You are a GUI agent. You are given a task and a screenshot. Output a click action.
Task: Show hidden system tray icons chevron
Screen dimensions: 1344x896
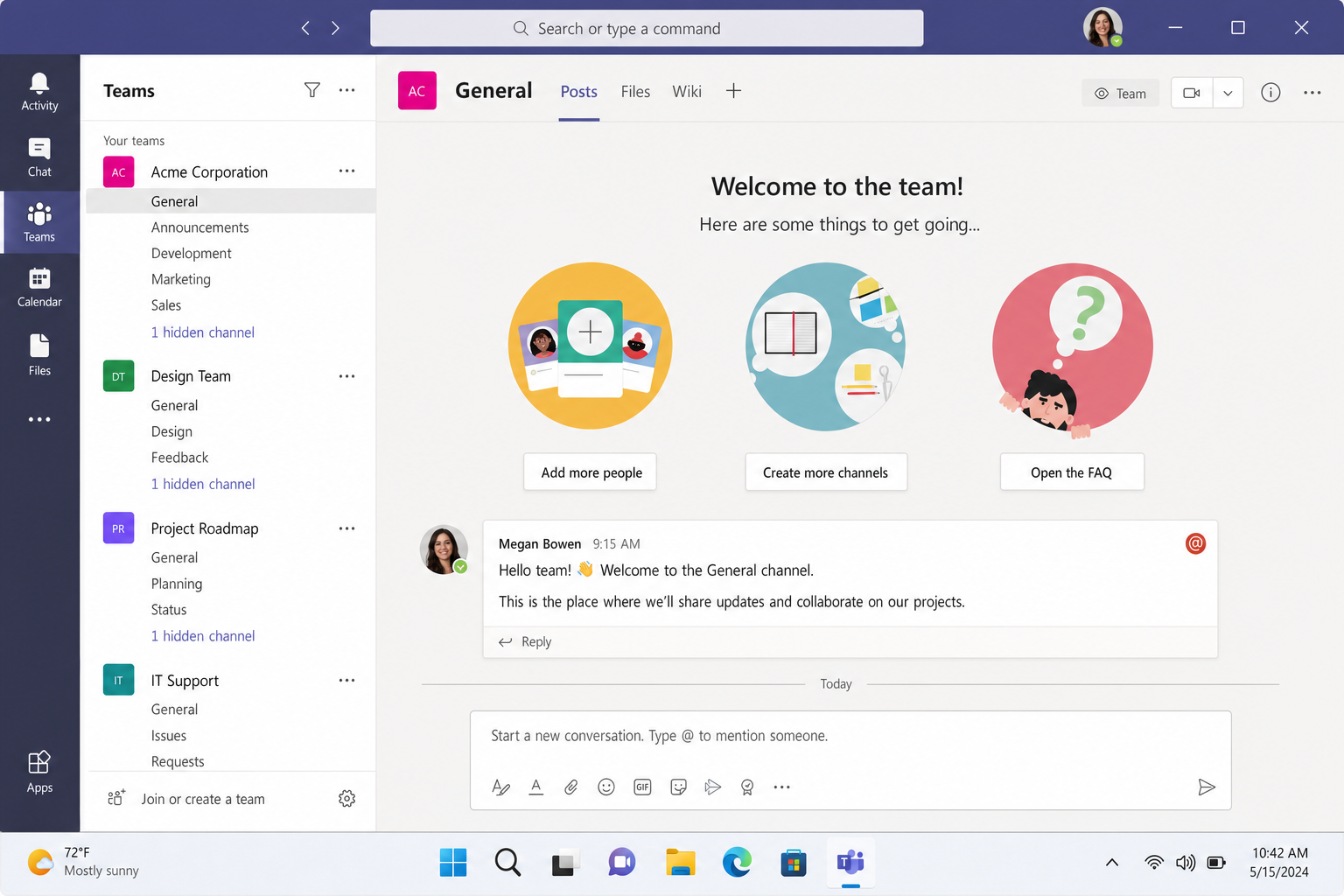(1112, 863)
